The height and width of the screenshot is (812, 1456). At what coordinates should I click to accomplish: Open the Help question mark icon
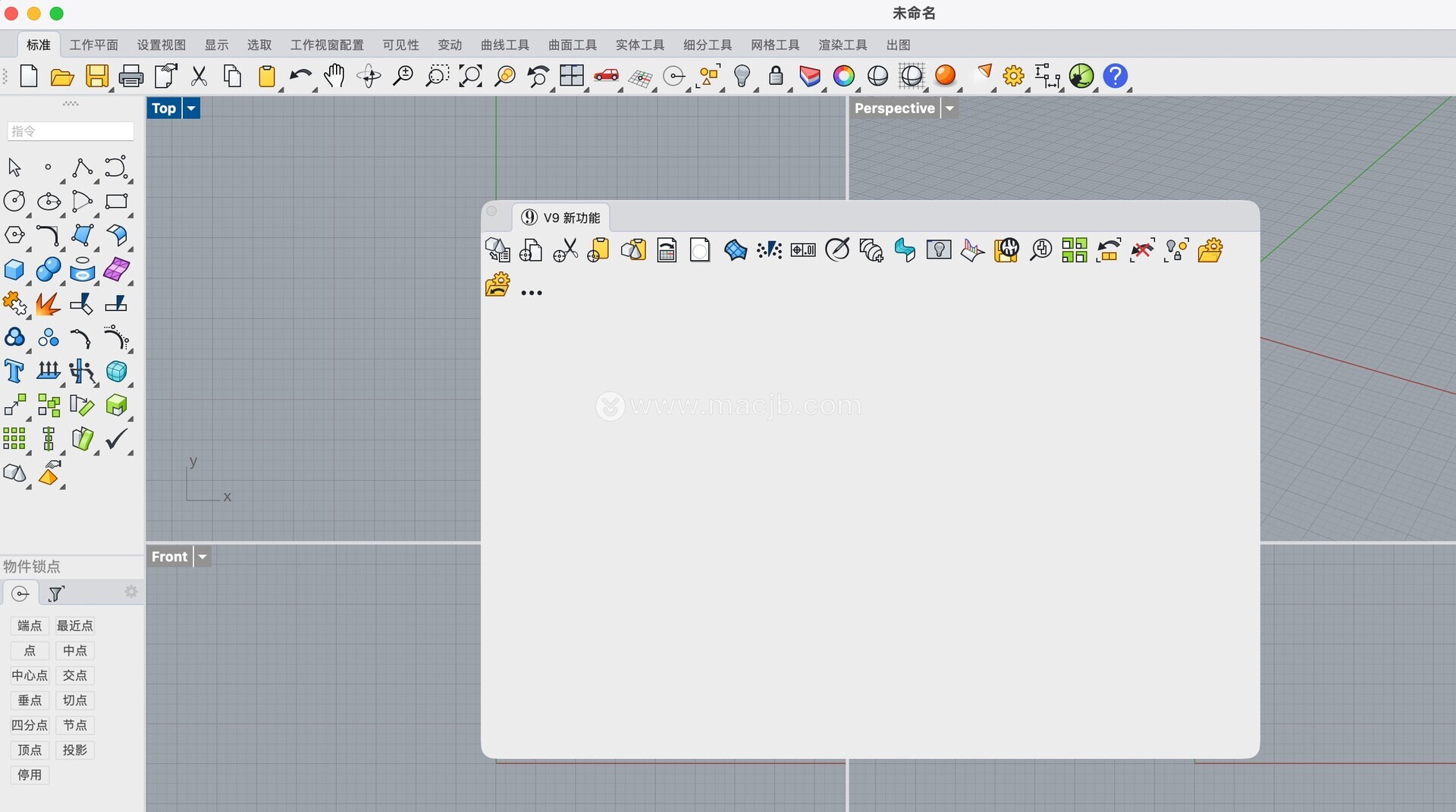point(1115,76)
